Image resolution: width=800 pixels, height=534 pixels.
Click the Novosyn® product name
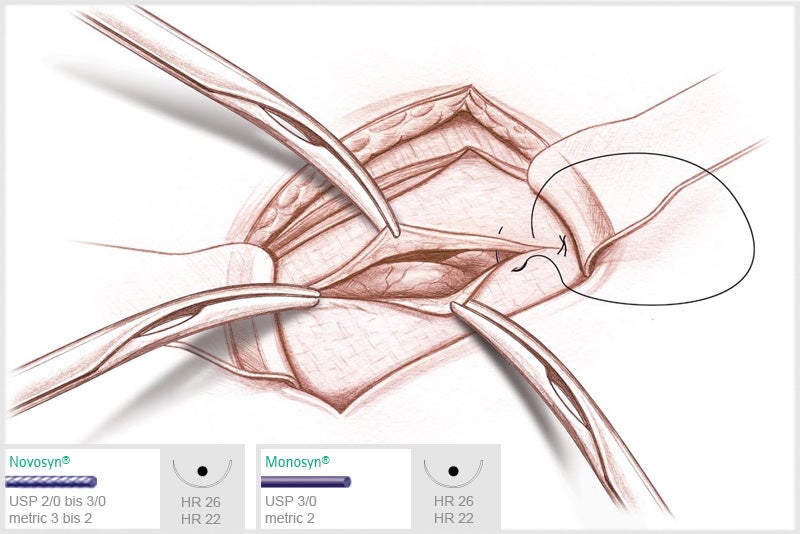(39, 462)
